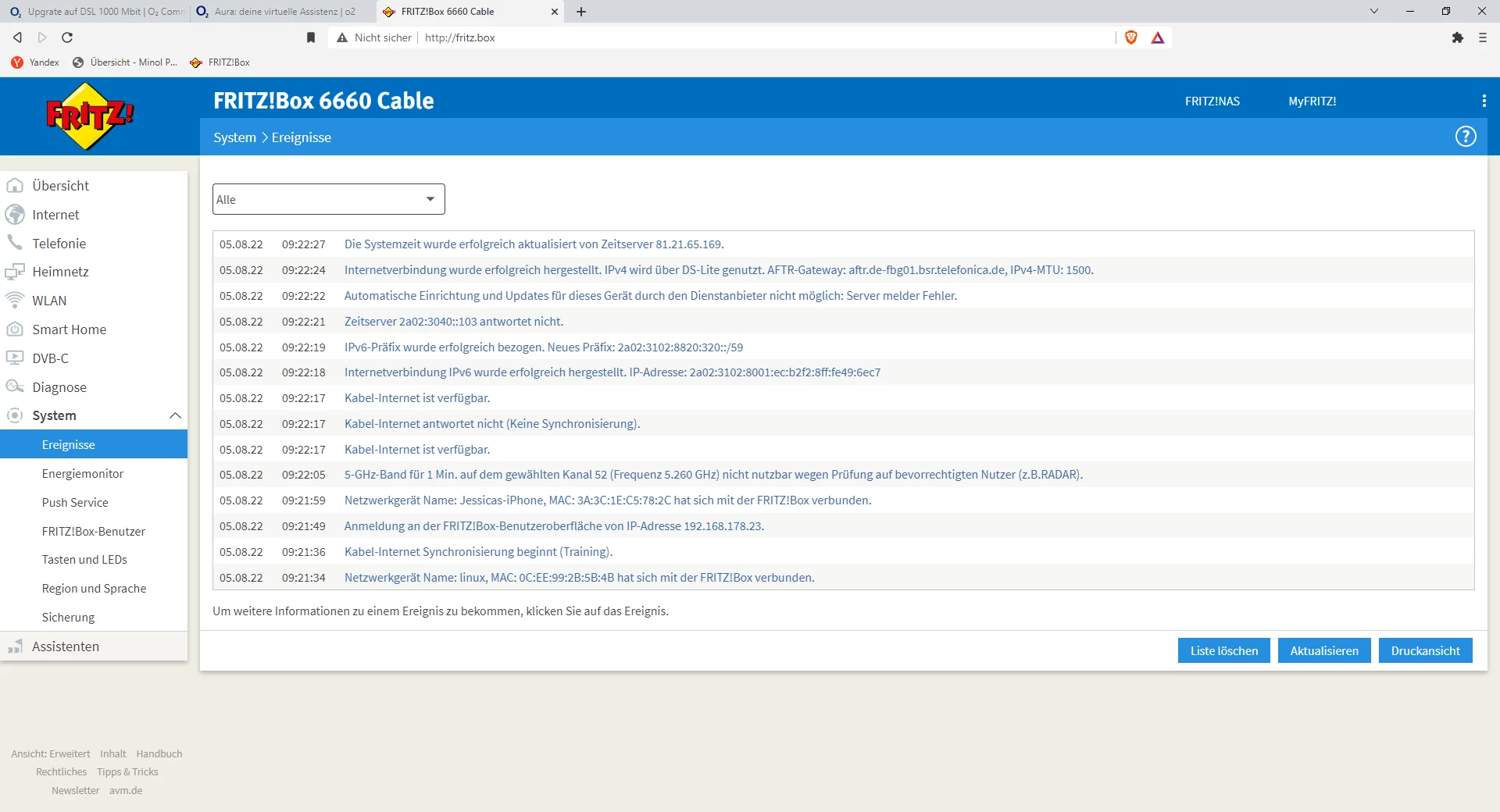Go back with browser back arrow
Screen dimensions: 1500x812
(17, 37)
